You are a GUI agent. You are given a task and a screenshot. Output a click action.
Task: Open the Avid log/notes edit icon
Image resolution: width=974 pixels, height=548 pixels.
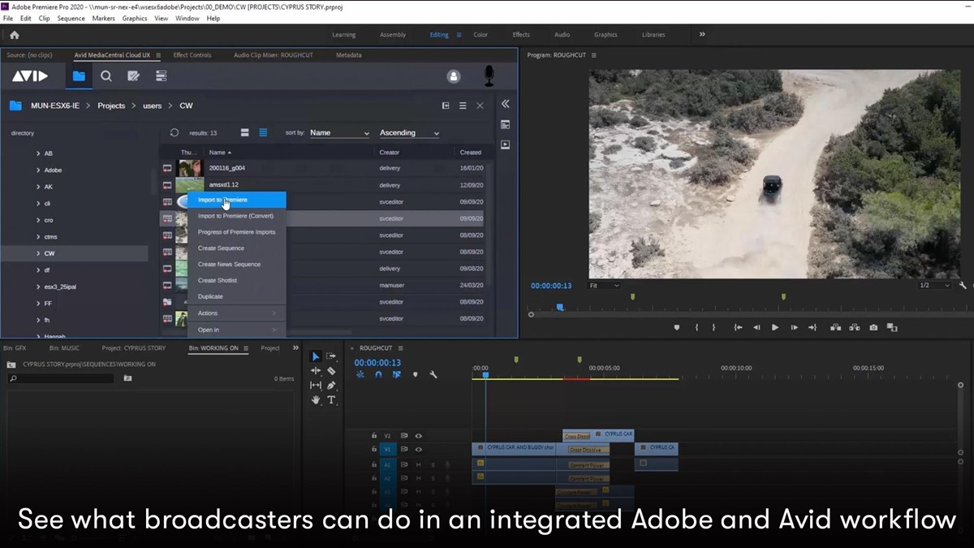(134, 76)
